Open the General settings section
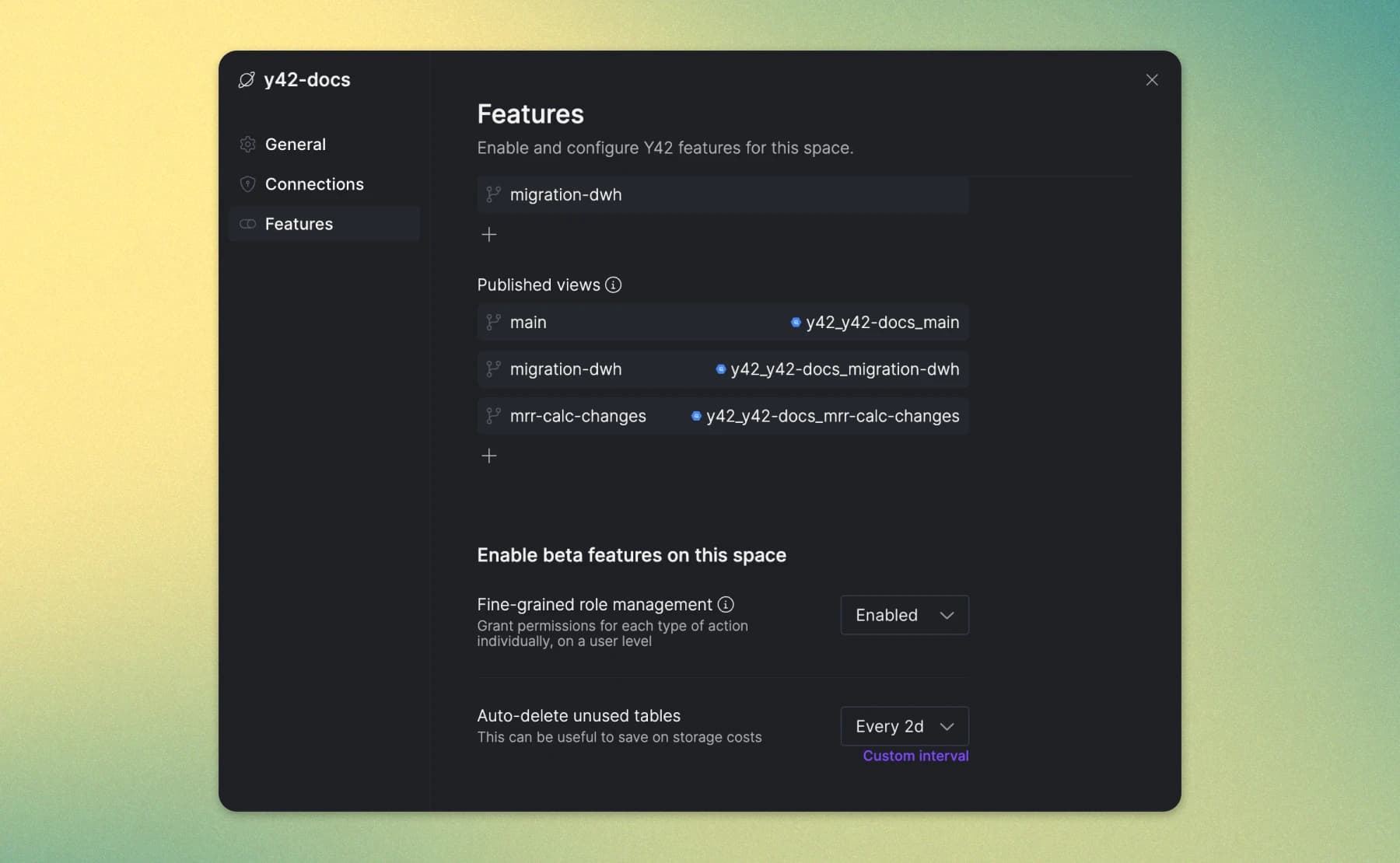Image resolution: width=1400 pixels, height=863 pixels. pos(325,145)
